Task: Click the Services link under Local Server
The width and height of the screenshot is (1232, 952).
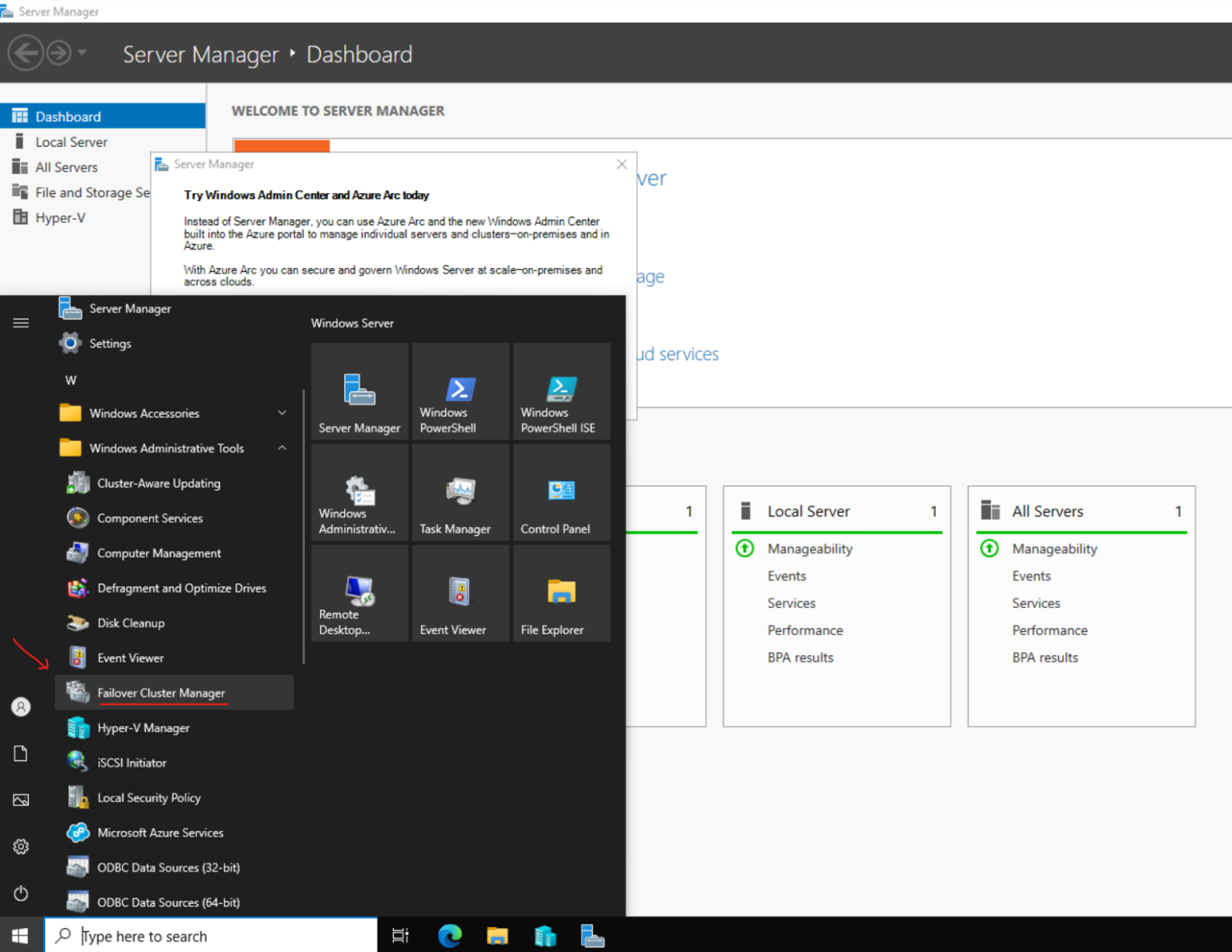Action: click(x=791, y=603)
